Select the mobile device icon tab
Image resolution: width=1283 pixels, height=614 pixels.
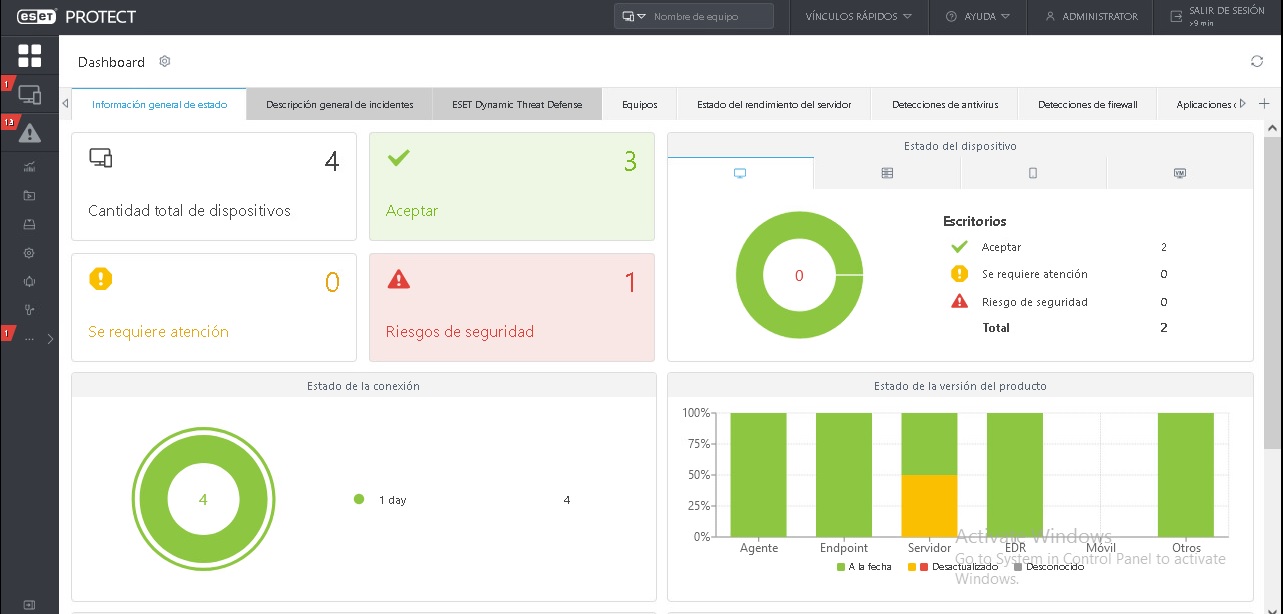[x=1033, y=172]
